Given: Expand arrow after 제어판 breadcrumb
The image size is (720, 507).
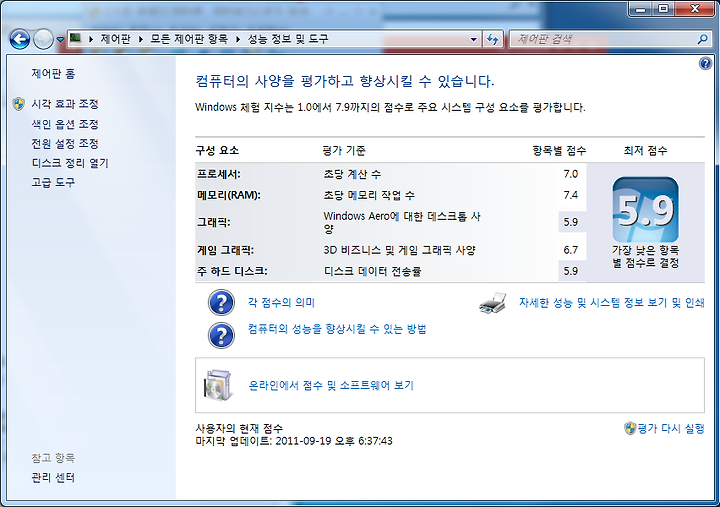Looking at the screenshot, I should [141, 39].
